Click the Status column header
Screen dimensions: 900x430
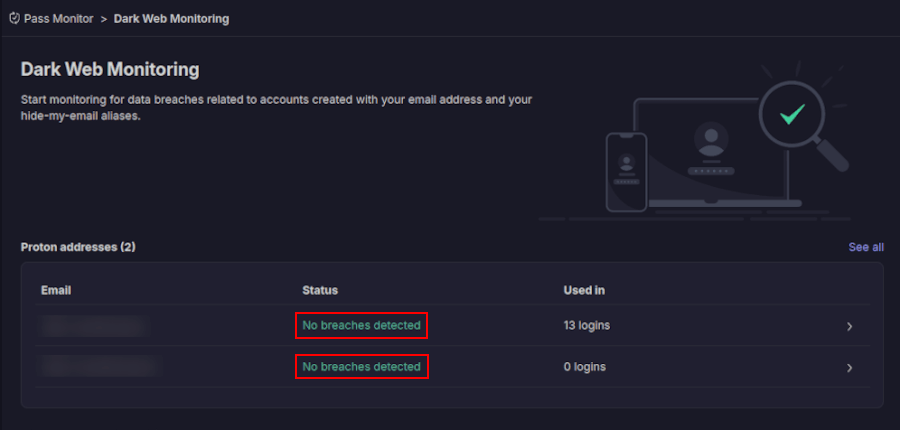tap(320, 290)
